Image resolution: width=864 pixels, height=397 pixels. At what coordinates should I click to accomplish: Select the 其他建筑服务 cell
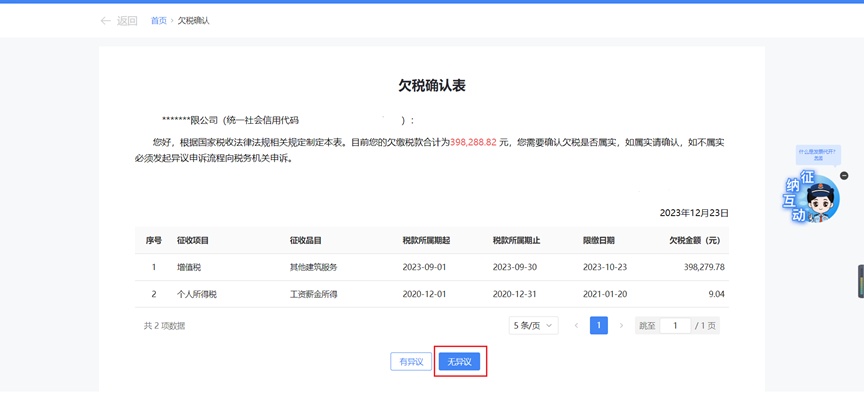click(x=314, y=267)
